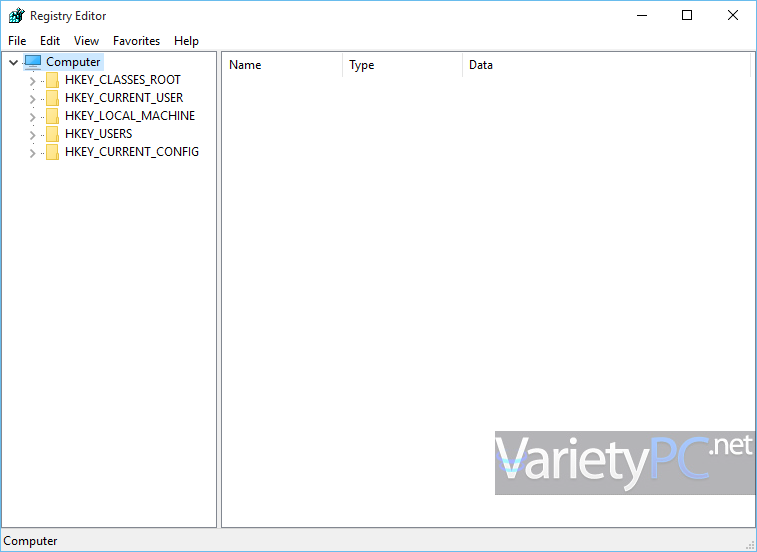Expand the HKEY_LOCAL_MACHINE key
The height and width of the screenshot is (552, 757).
(32, 117)
